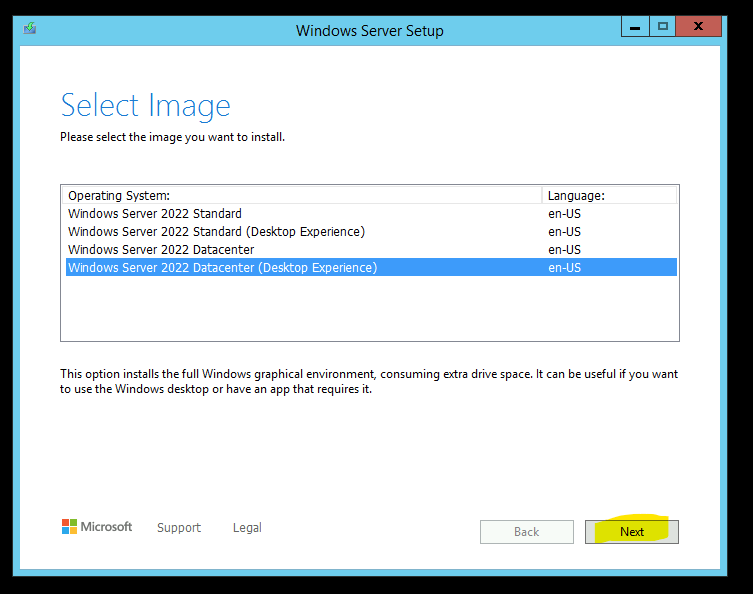Maximize the Windows Server Setup window

[x=663, y=27]
